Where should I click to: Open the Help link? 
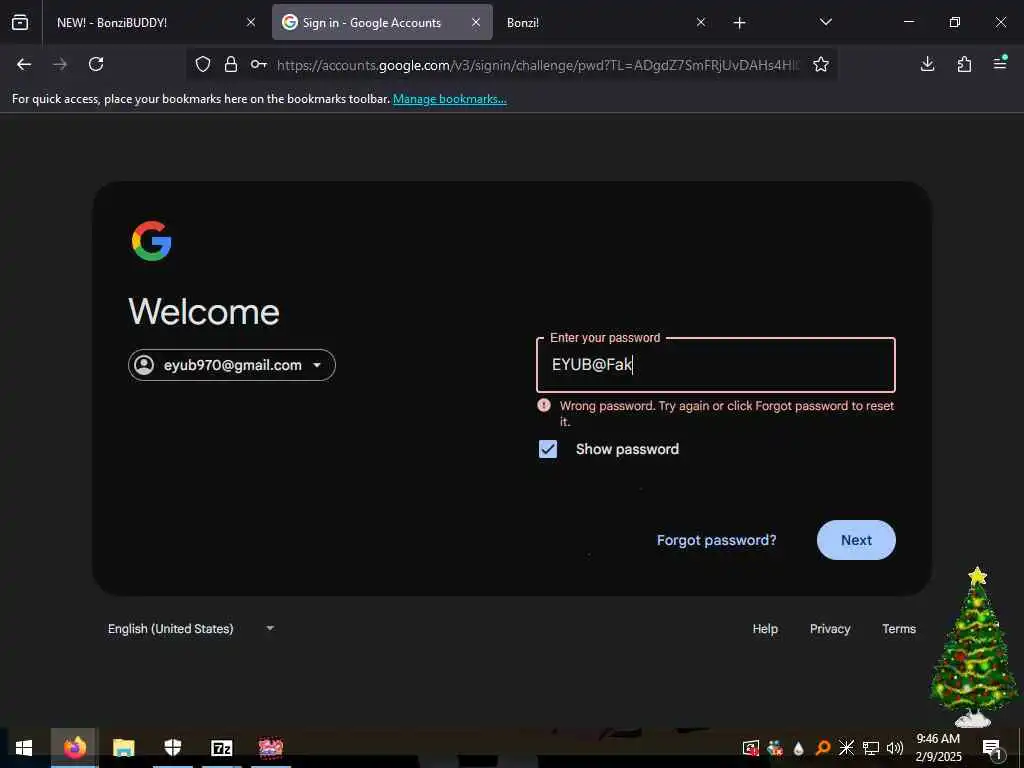point(765,629)
